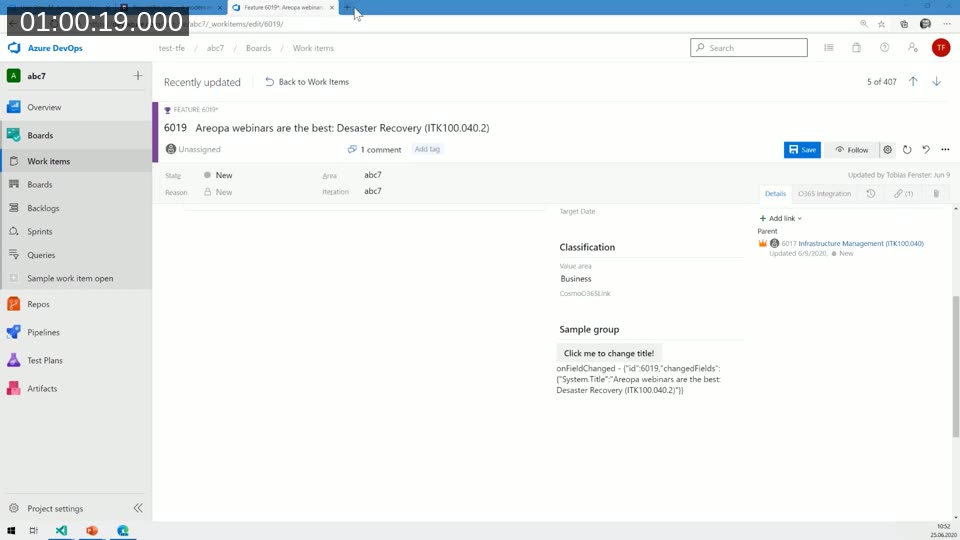Open Visual Studio Code from the taskbar
The image size is (960, 540).
tap(61, 531)
